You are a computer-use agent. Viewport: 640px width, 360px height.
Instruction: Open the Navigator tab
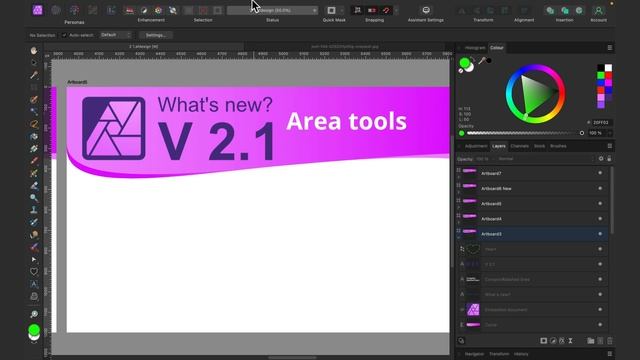point(474,354)
